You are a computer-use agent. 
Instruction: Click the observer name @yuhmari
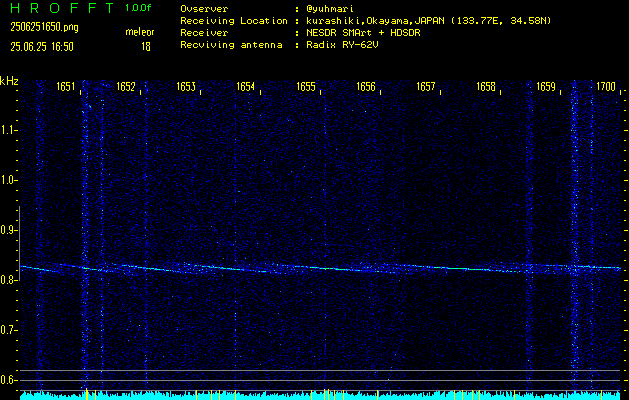pyautogui.click(x=330, y=9)
